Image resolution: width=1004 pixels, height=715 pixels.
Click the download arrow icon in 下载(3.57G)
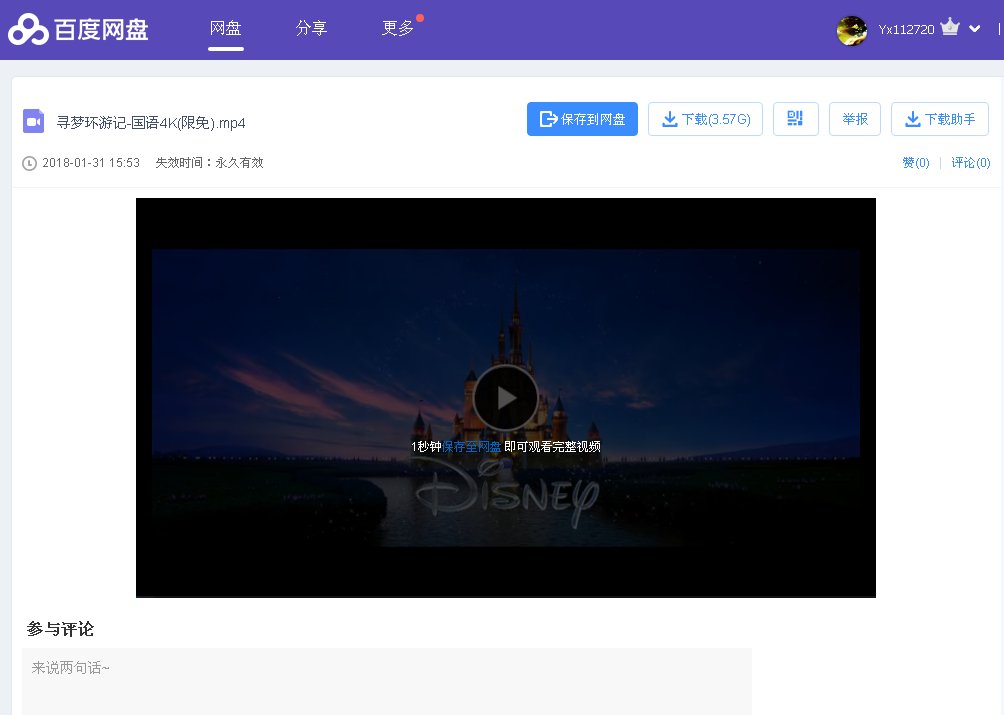[670, 118]
